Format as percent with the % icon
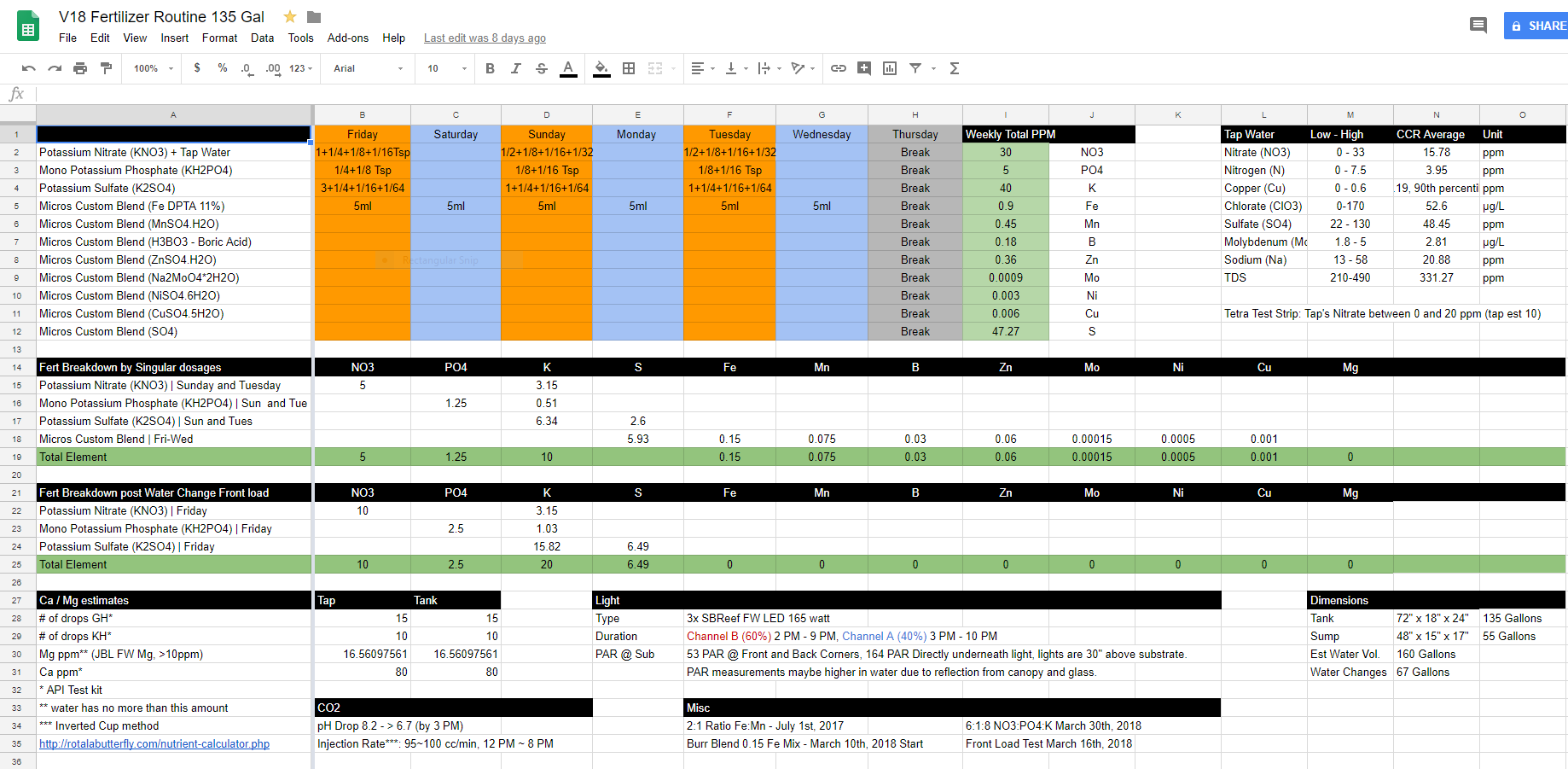 223,68
